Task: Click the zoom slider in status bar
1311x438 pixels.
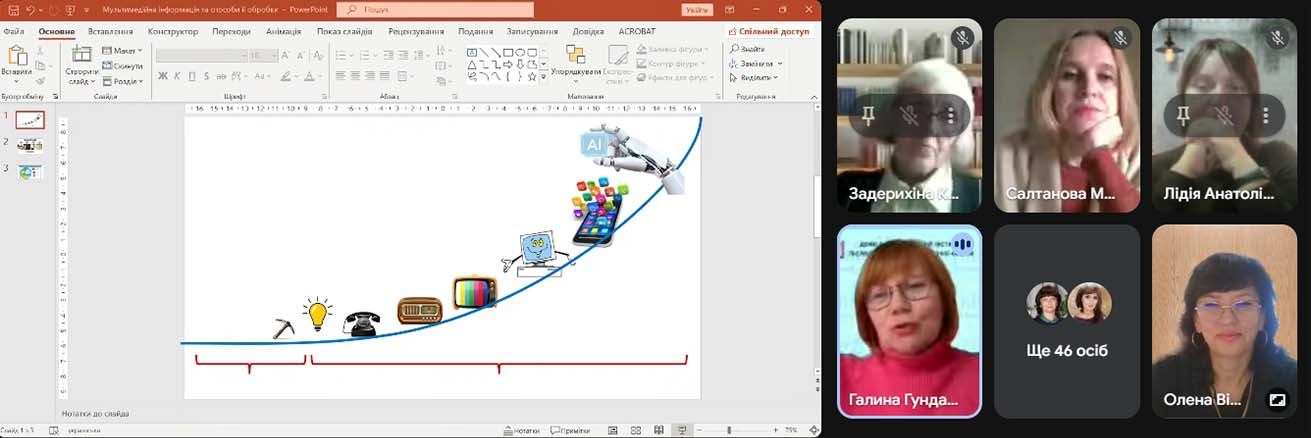Action: 729,430
